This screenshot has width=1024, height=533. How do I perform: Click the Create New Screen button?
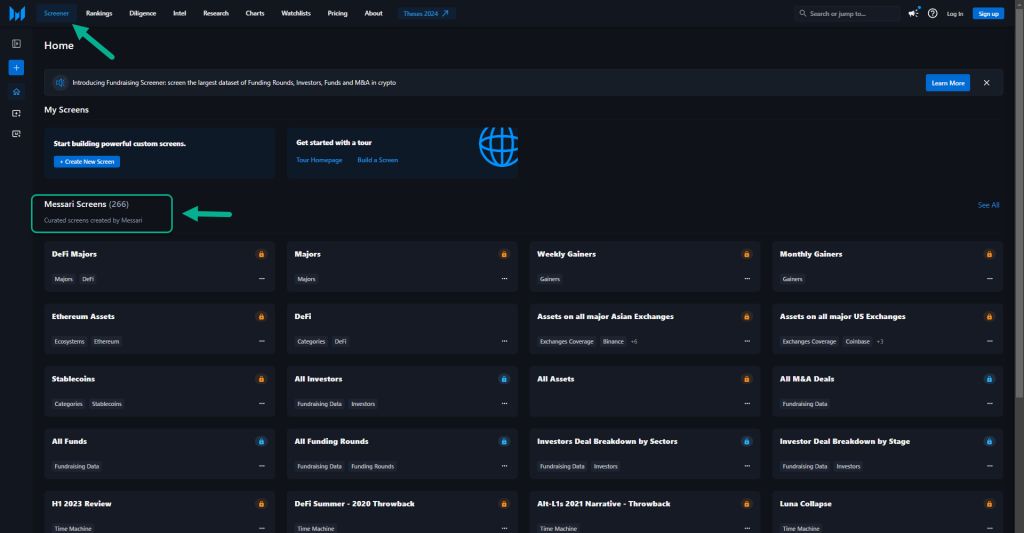click(x=86, y=161)
